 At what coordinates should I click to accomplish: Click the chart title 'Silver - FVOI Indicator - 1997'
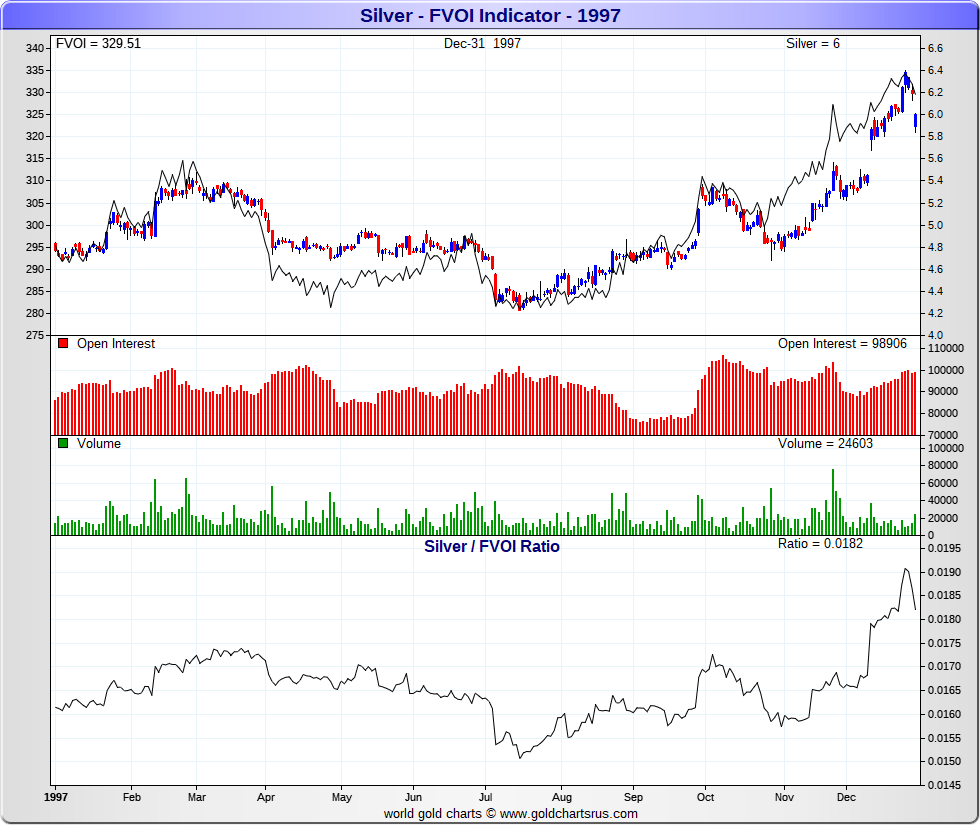(x=490, y=15)
